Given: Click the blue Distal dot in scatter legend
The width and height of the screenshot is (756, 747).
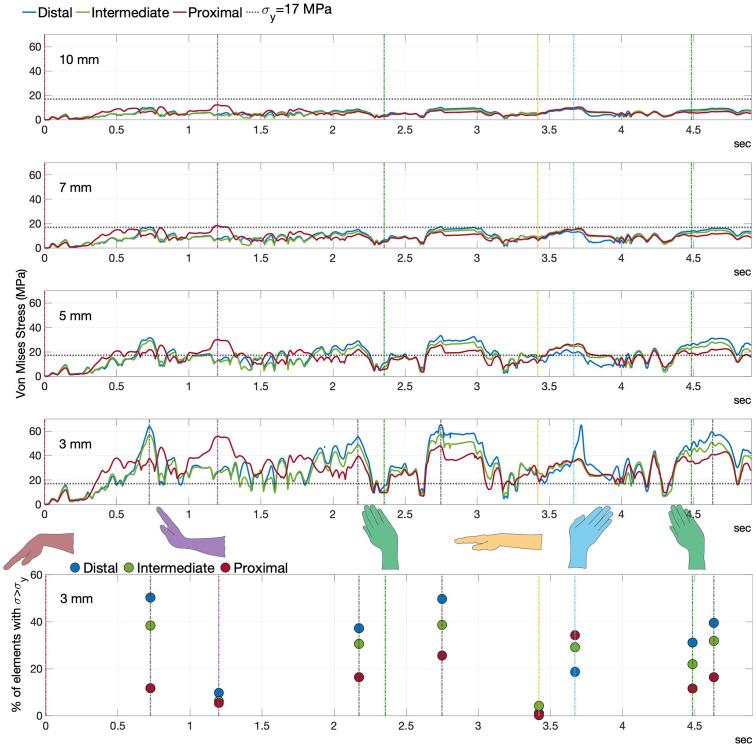Looking at the screenshot, I should [79, 568].
